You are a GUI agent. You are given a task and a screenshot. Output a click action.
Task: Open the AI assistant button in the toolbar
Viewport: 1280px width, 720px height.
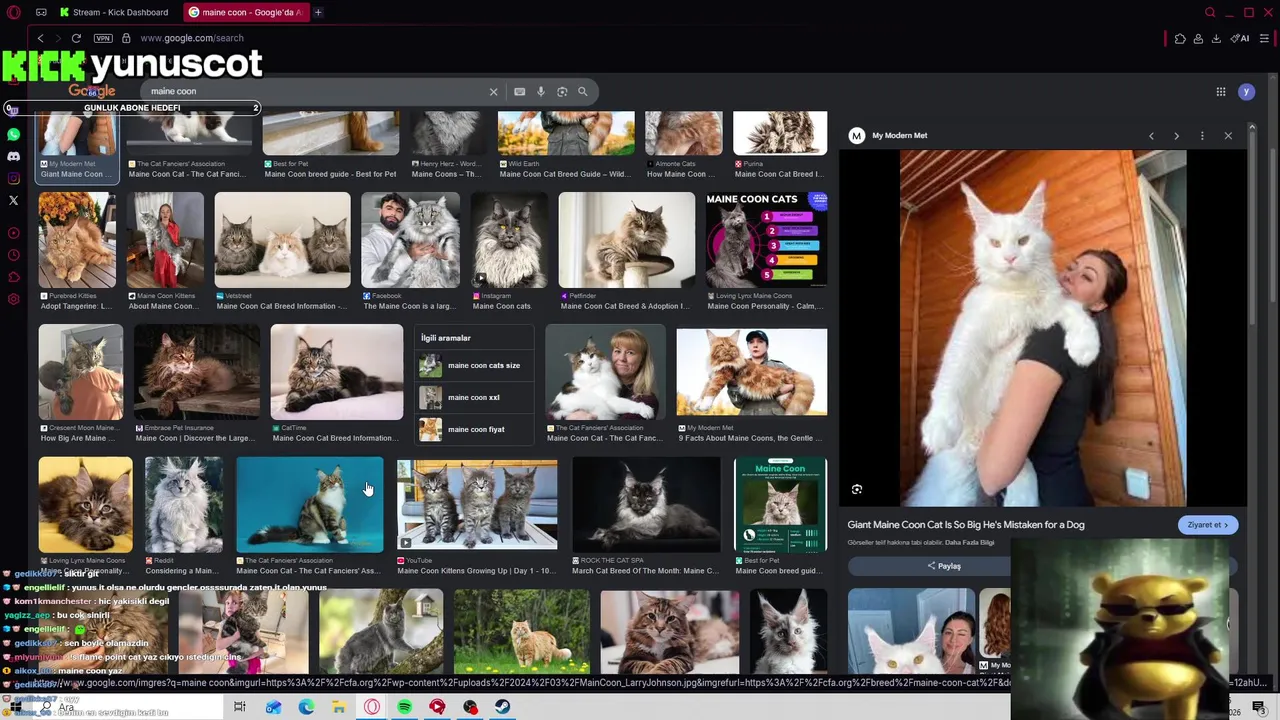click(x=1240, y=38)
